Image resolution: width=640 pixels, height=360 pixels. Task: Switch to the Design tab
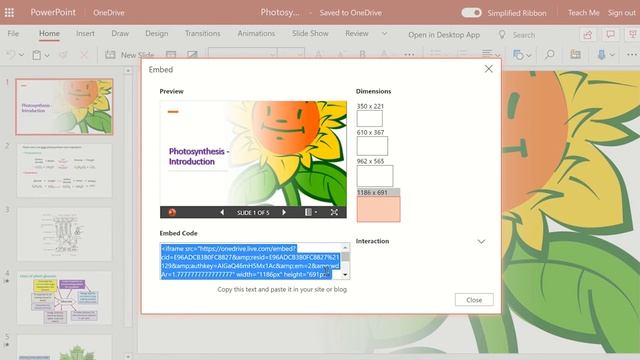click(157, 33)
